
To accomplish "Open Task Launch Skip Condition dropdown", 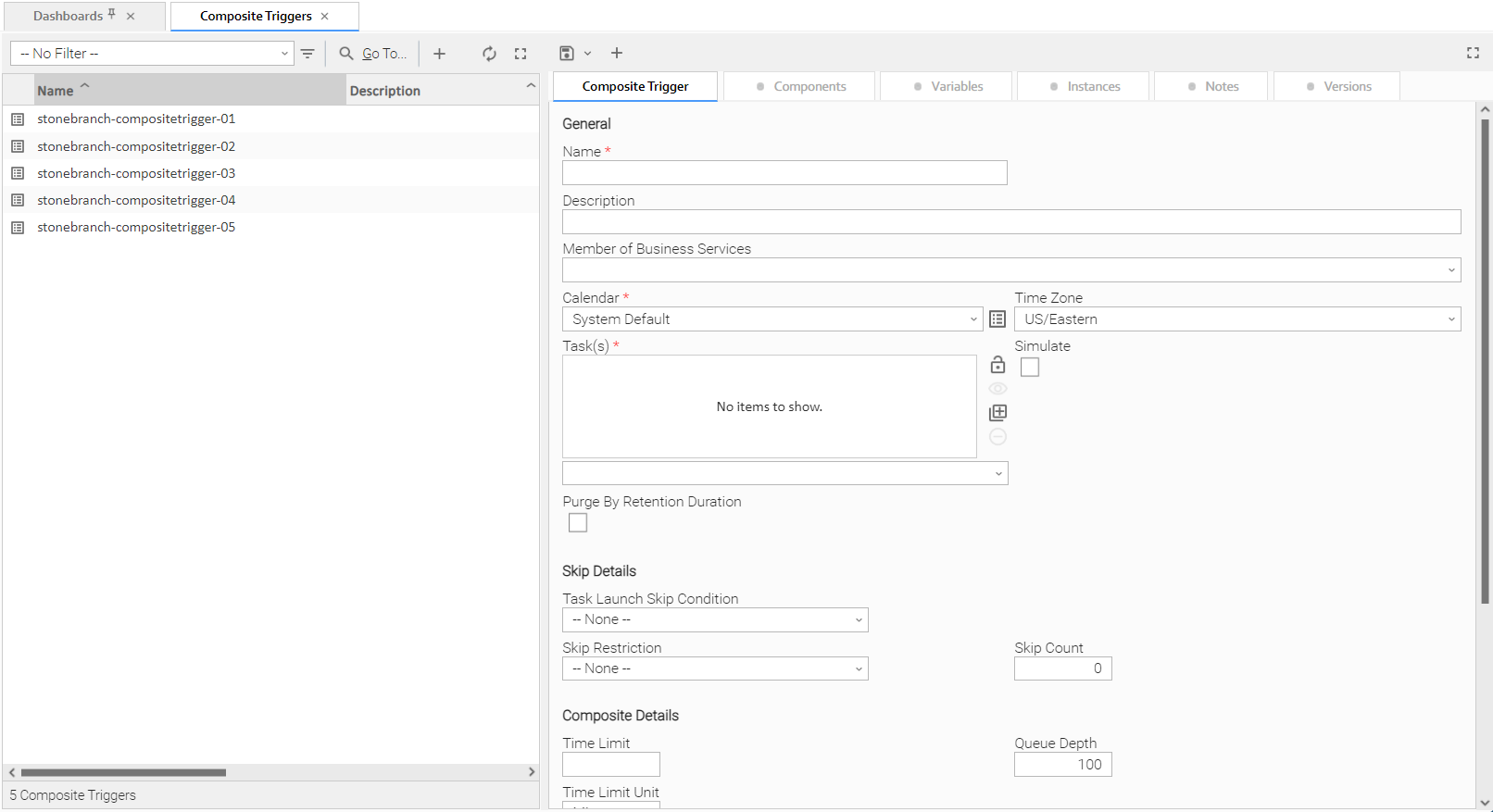I will pos(715,620).
